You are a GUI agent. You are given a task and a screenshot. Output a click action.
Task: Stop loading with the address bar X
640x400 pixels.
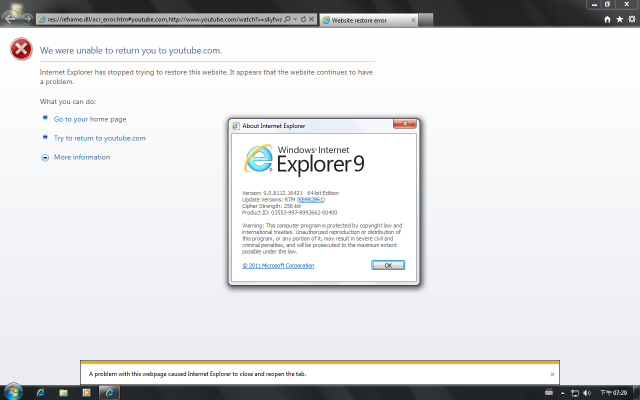(x=311, y=19)
